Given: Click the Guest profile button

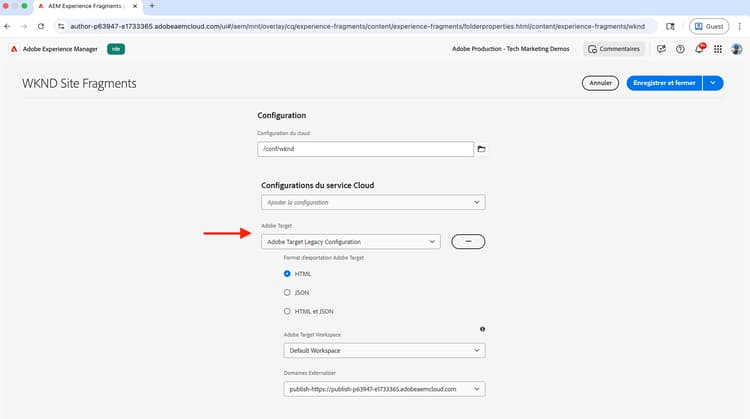Looking at the screenshot, I should [709, 26].
